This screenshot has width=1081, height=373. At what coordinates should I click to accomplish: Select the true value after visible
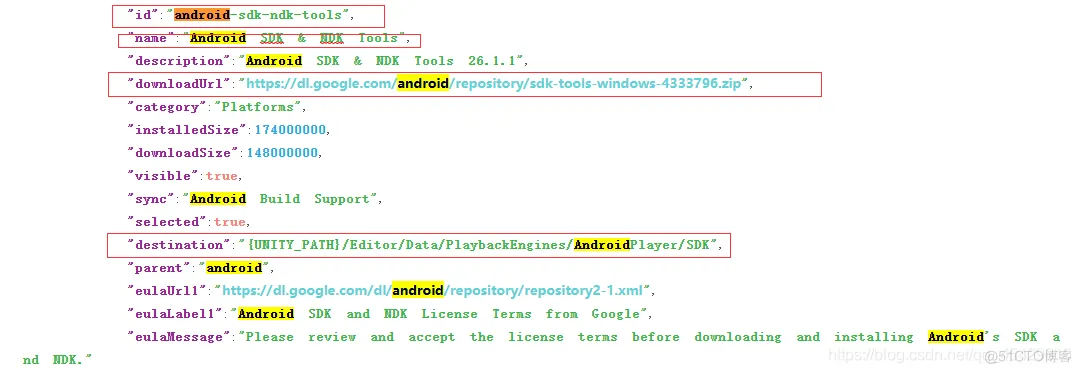(221, 176)
